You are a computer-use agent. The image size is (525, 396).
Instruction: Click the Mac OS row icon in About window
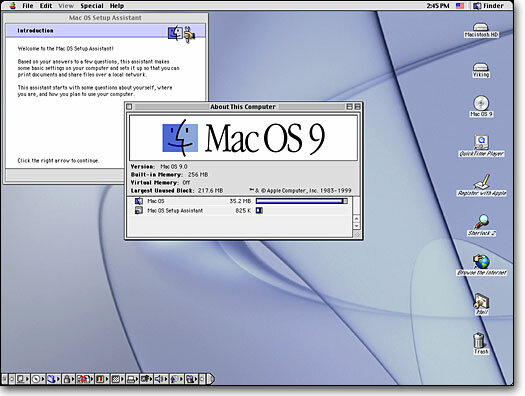[x=139, y=201]
